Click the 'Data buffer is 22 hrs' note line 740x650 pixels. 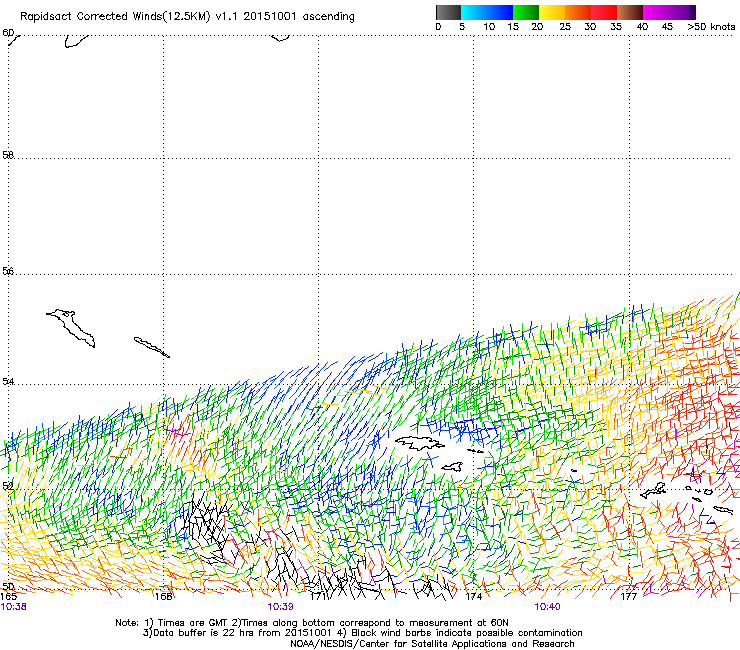point(362,633)
